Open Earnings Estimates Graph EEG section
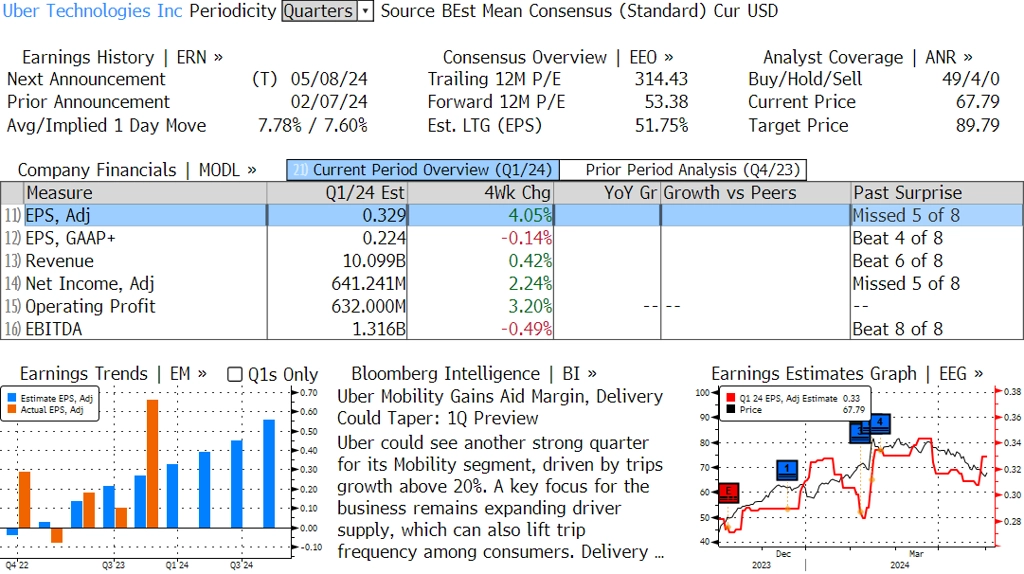This screenshot has width=1024, height=574. click(x=847, y=374)
